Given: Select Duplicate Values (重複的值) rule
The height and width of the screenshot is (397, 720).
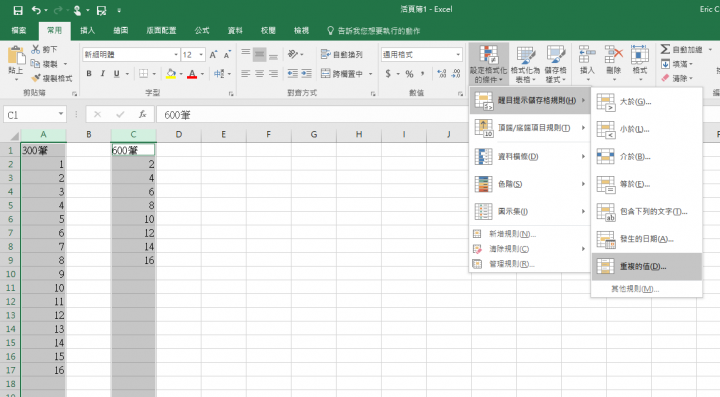Looking at the screenshot, I should pyautogui.click(x=647, y=266).
